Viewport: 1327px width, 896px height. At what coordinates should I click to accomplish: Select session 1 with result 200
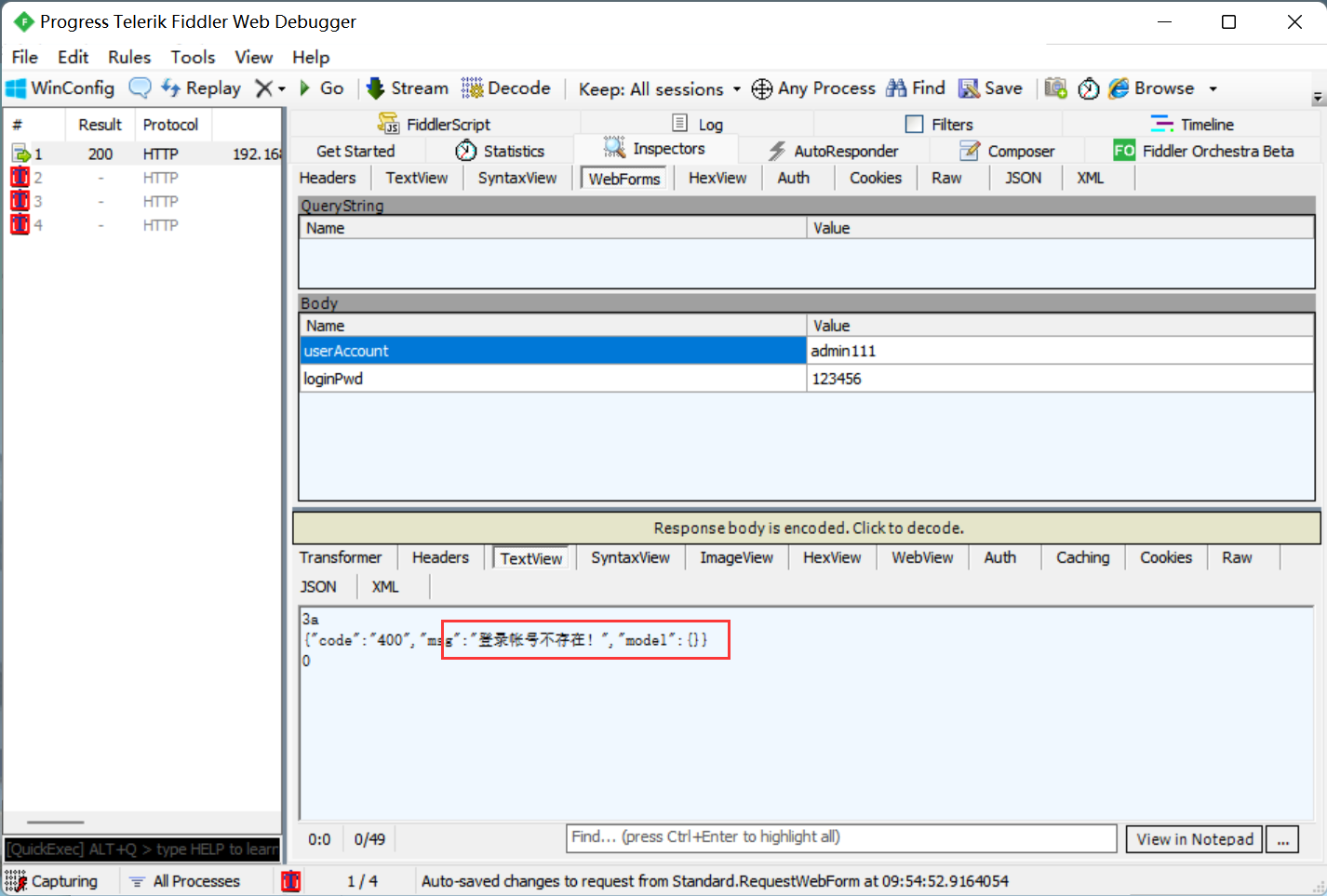click(144, 154)
